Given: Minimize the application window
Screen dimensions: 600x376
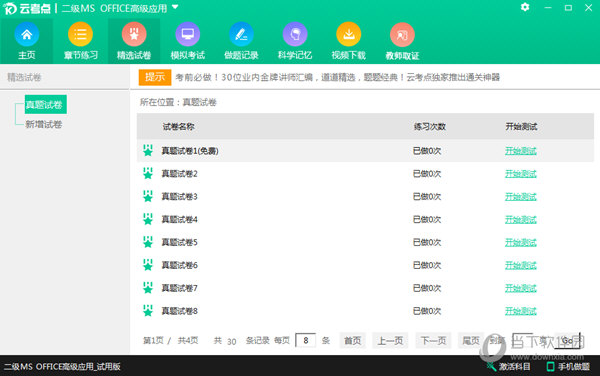Looking at the screenshot, I should (x=548, y=8).
